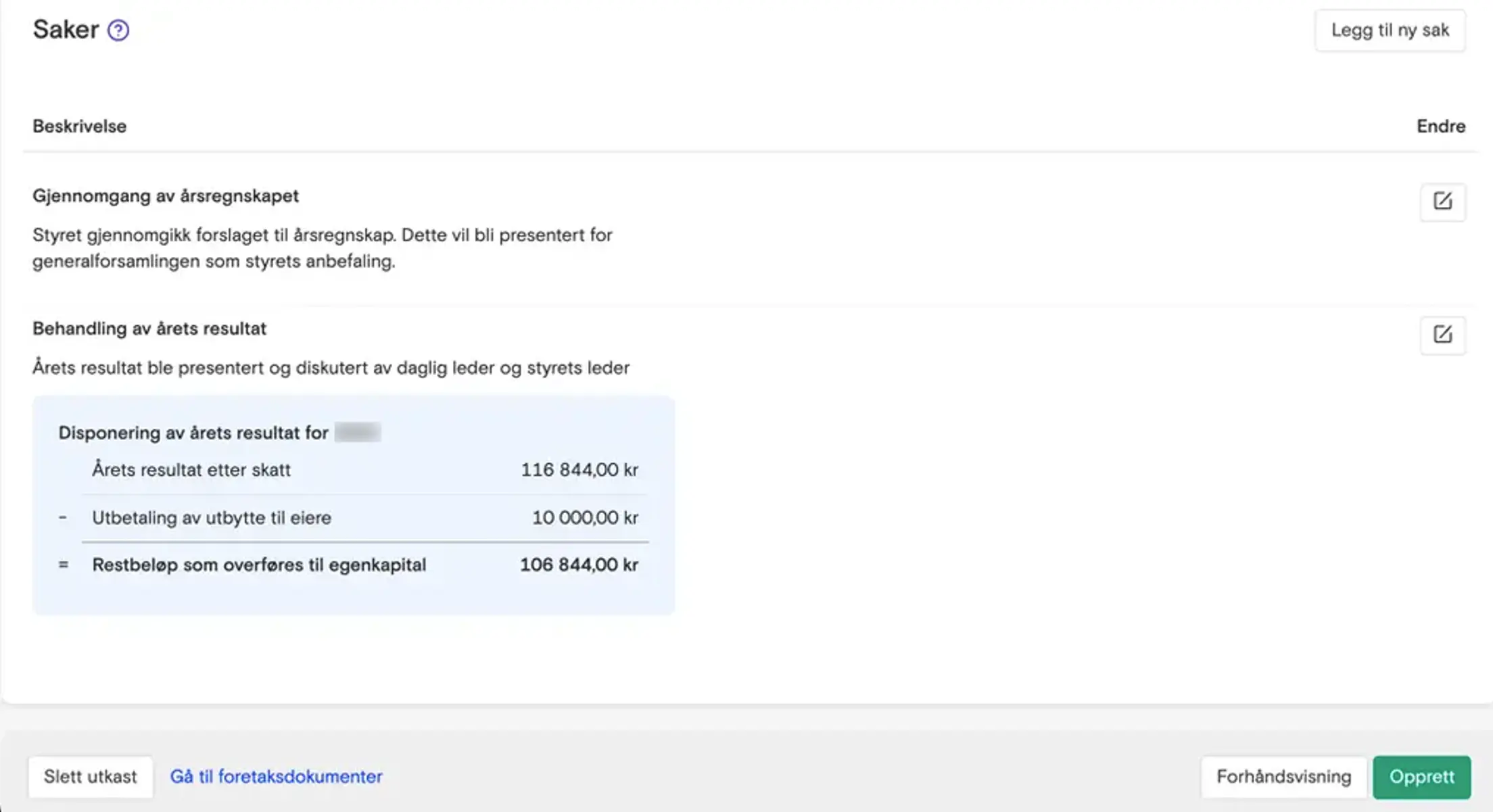
Task: Click the Disponering av årets resultat heading
Action: pos(193,433)
